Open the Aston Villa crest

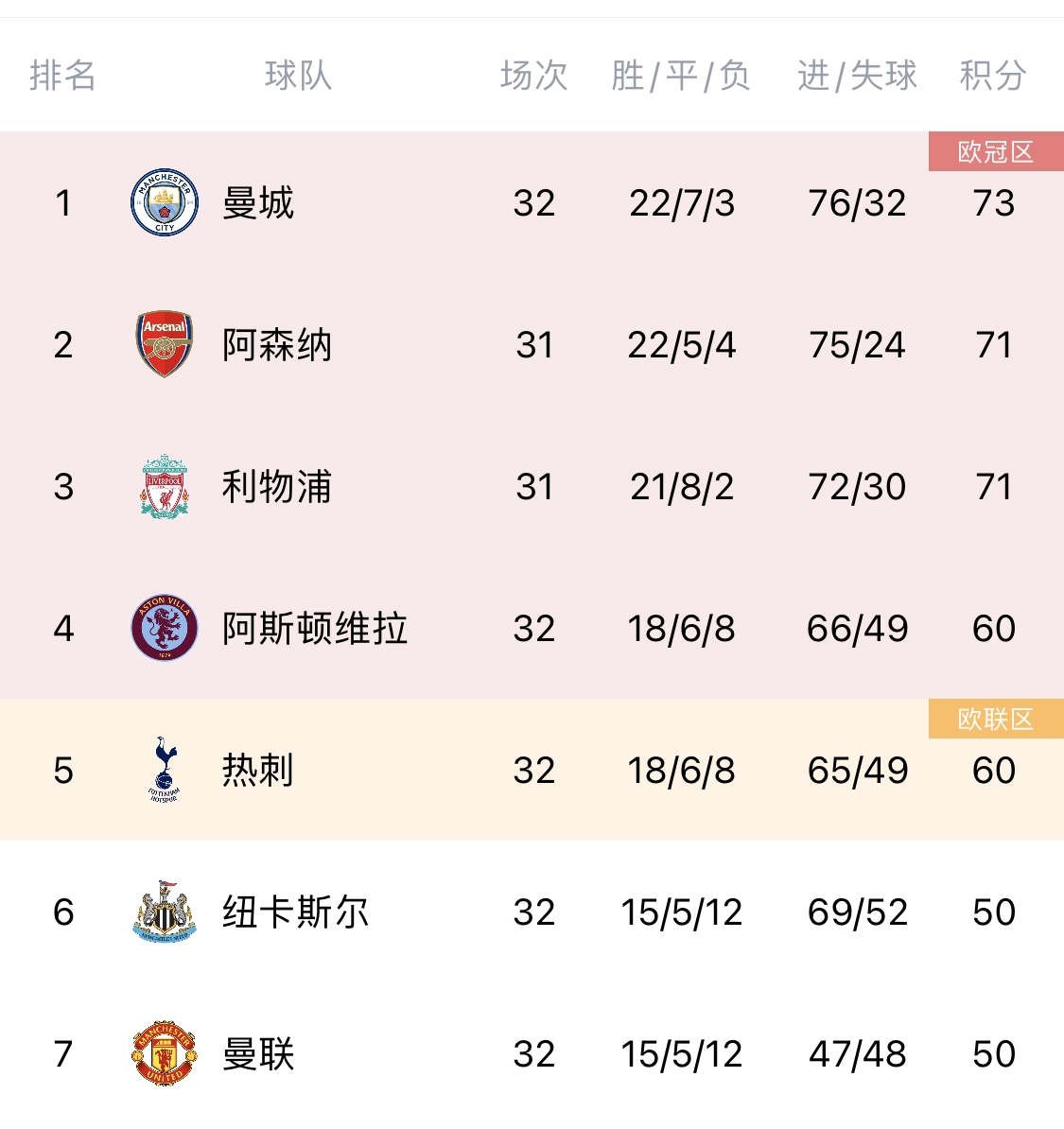[164, 628]
